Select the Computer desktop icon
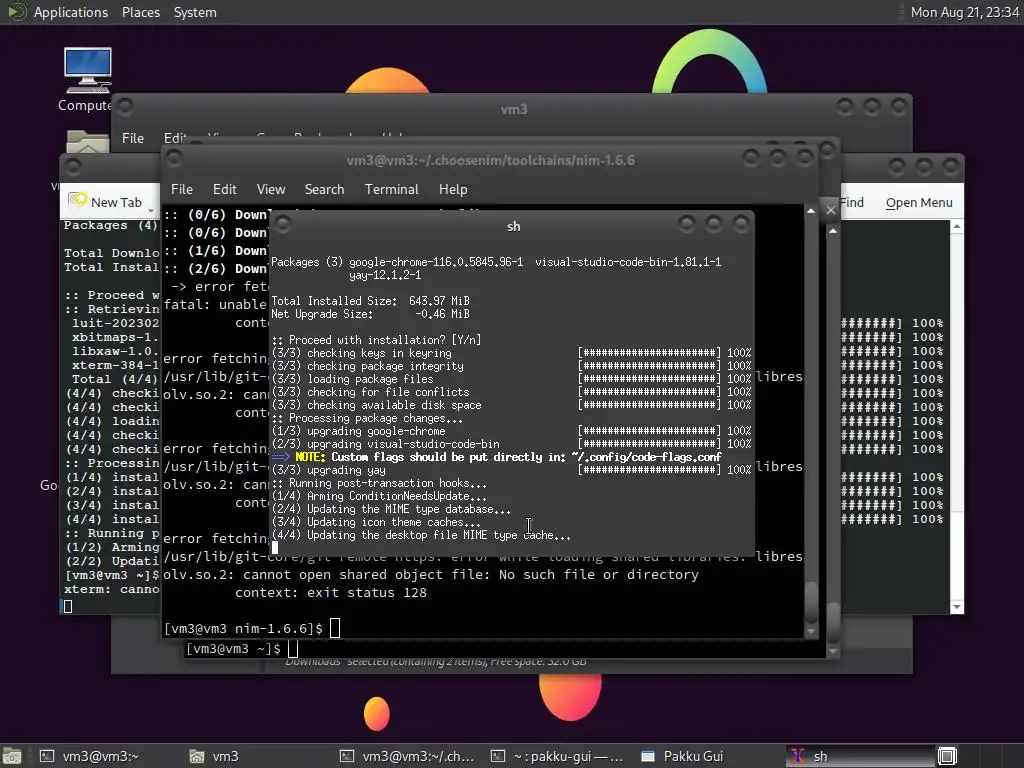Screen dimensions: 1024x768 88,80
